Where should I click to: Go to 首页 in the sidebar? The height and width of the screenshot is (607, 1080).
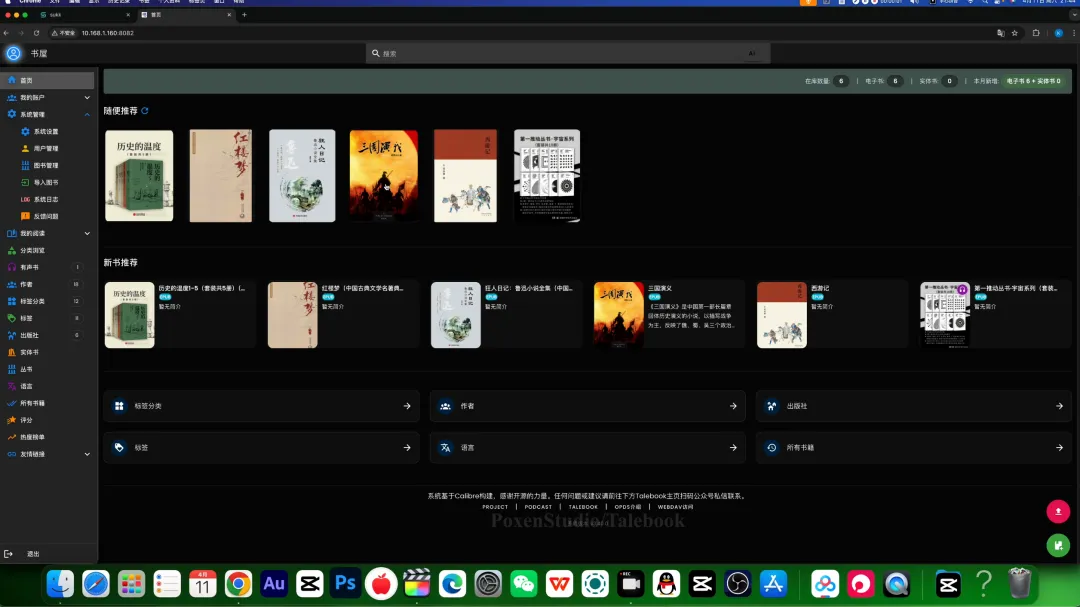tap(48, 81)
